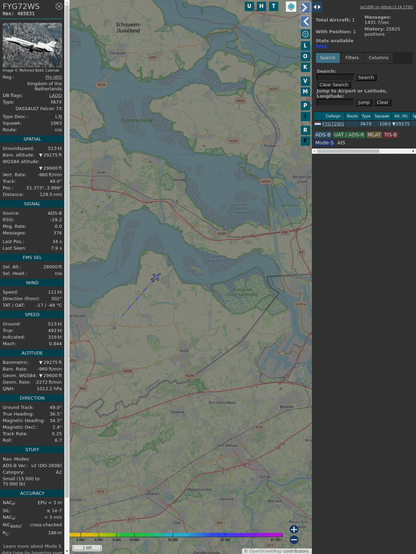Open the map layer selector icon
The image size is (416, 554).
(291, 7)
